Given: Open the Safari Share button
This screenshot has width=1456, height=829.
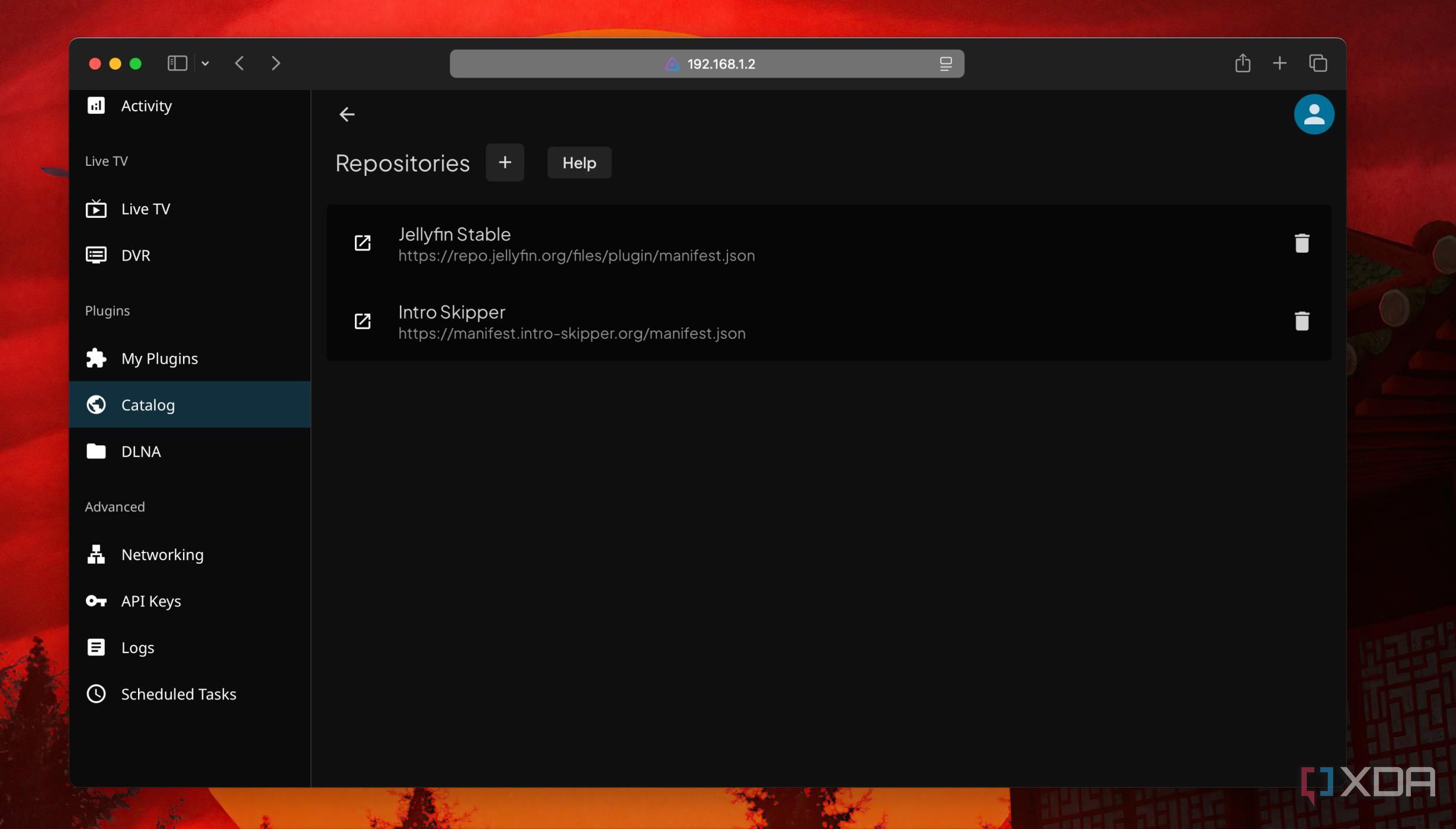Looking at the screenshot, I should pos(1243,63).
